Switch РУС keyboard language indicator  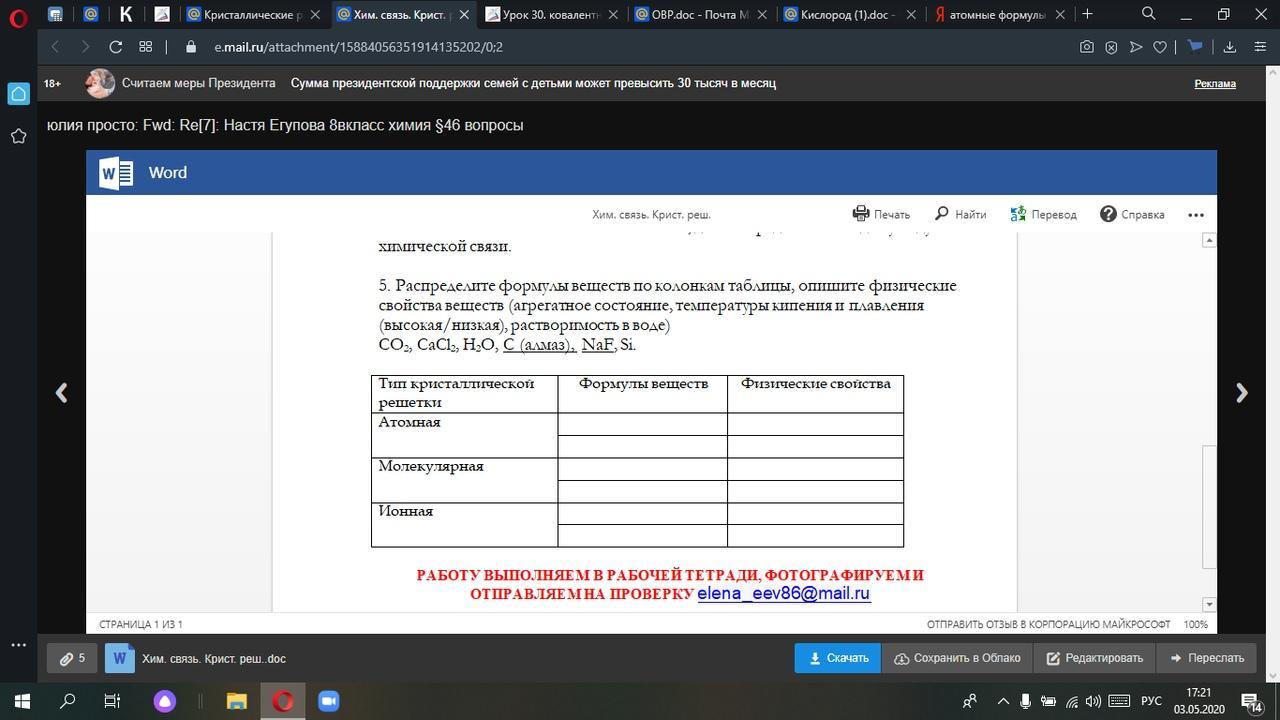pos(1151,701)
